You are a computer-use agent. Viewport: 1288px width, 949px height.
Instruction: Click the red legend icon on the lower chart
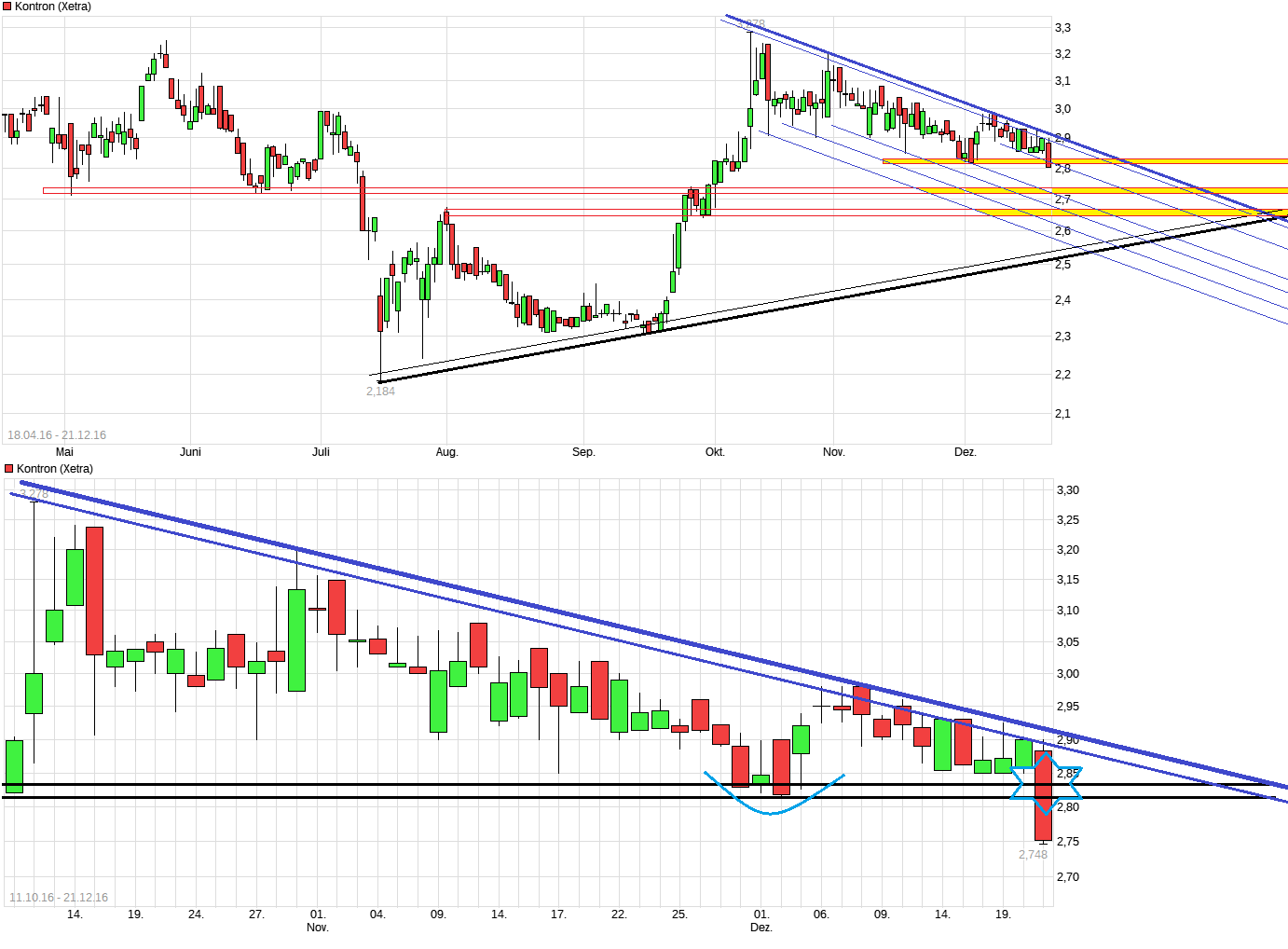pos(7,468)
